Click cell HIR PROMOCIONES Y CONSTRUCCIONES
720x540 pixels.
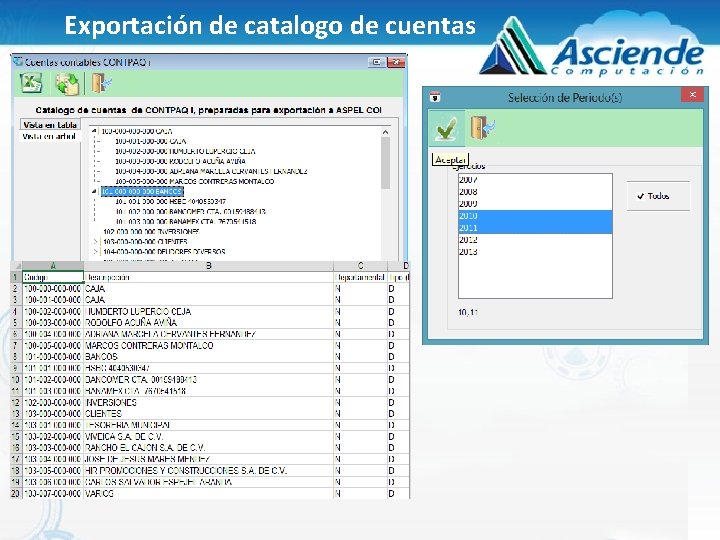tap(208, 471)
